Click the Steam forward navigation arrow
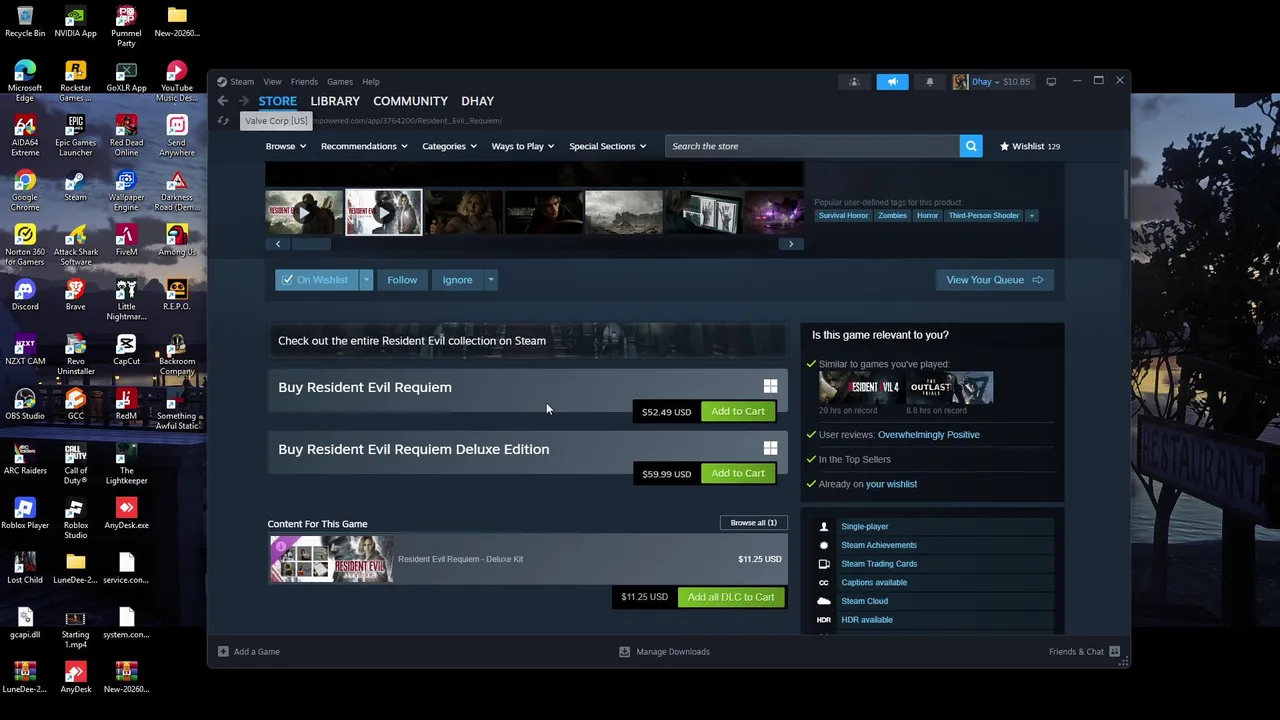This screenshot has width=1280, height=720. (244, 101)
